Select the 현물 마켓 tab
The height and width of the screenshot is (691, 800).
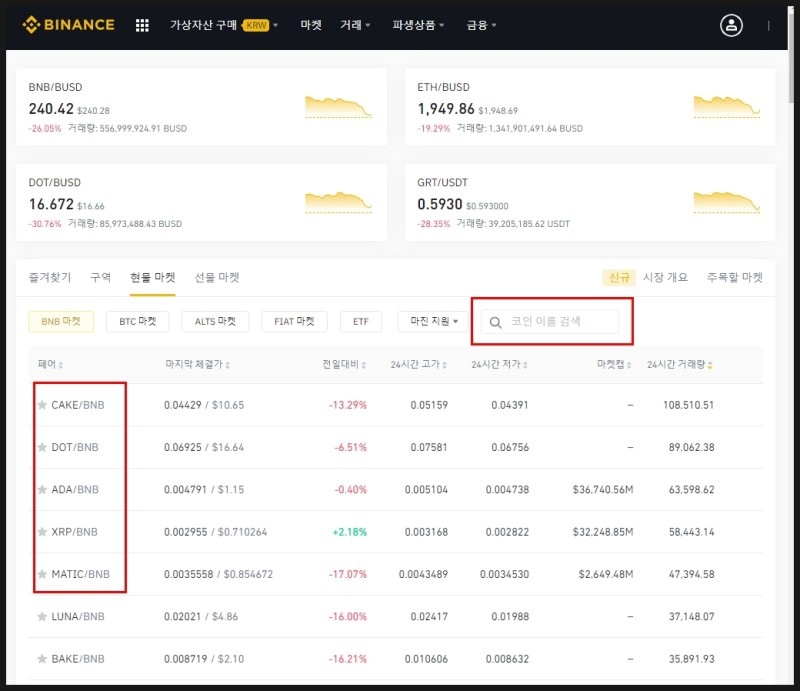[x=153, y=277]
